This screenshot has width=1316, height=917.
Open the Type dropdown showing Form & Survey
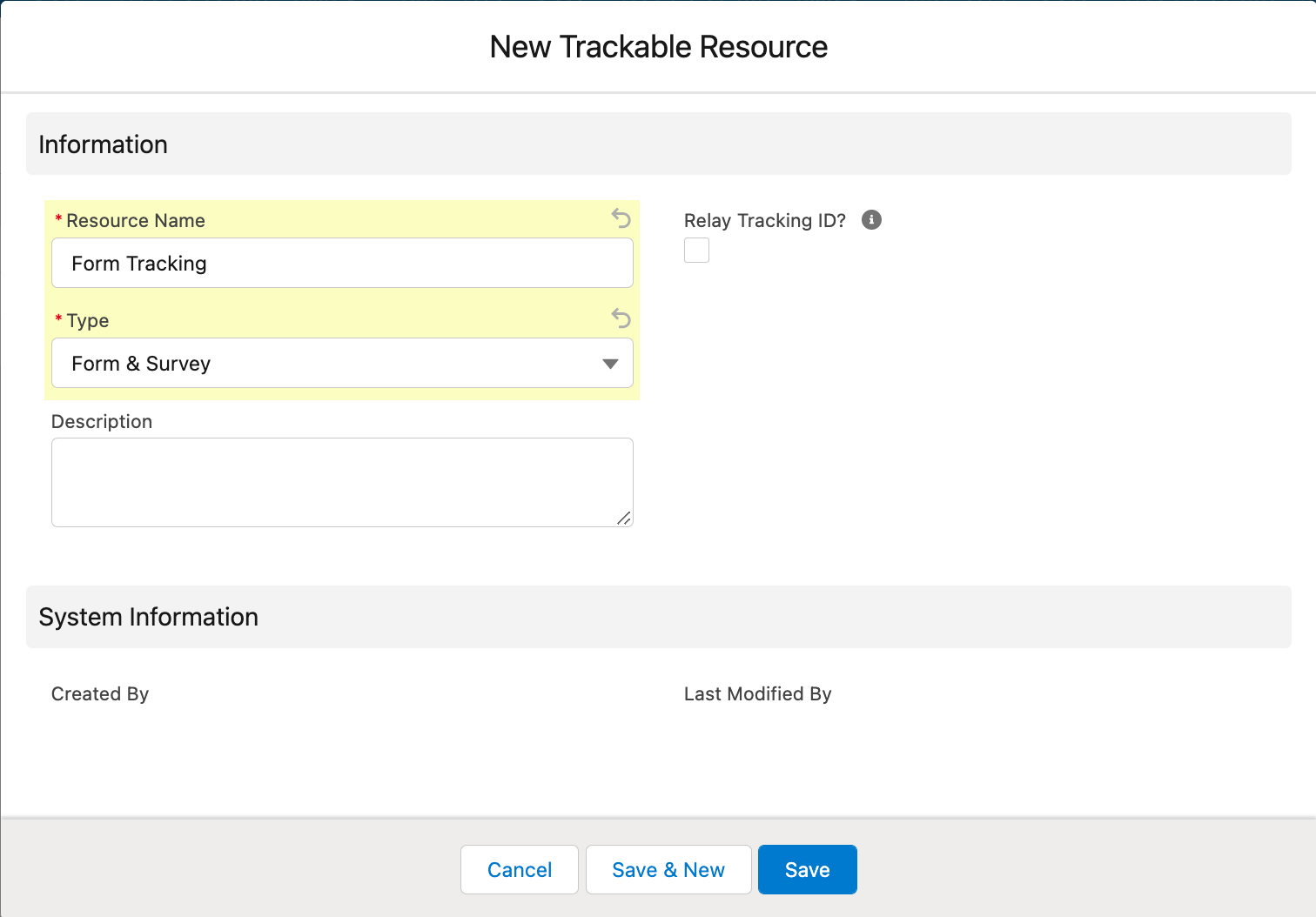pos(342,363)
